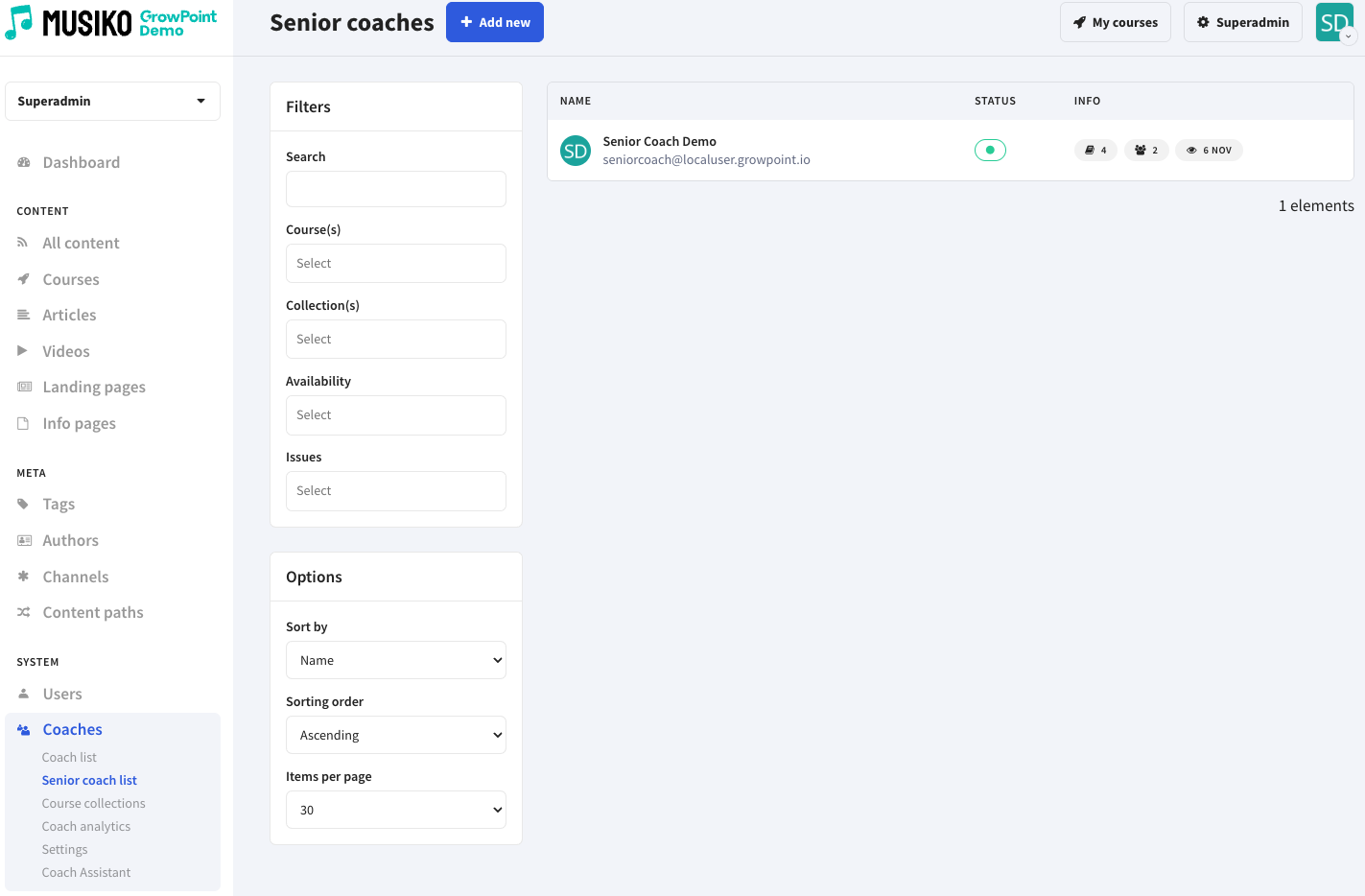Open the SD user avatar menu

pyautogui.click(x=1334, y=22)
